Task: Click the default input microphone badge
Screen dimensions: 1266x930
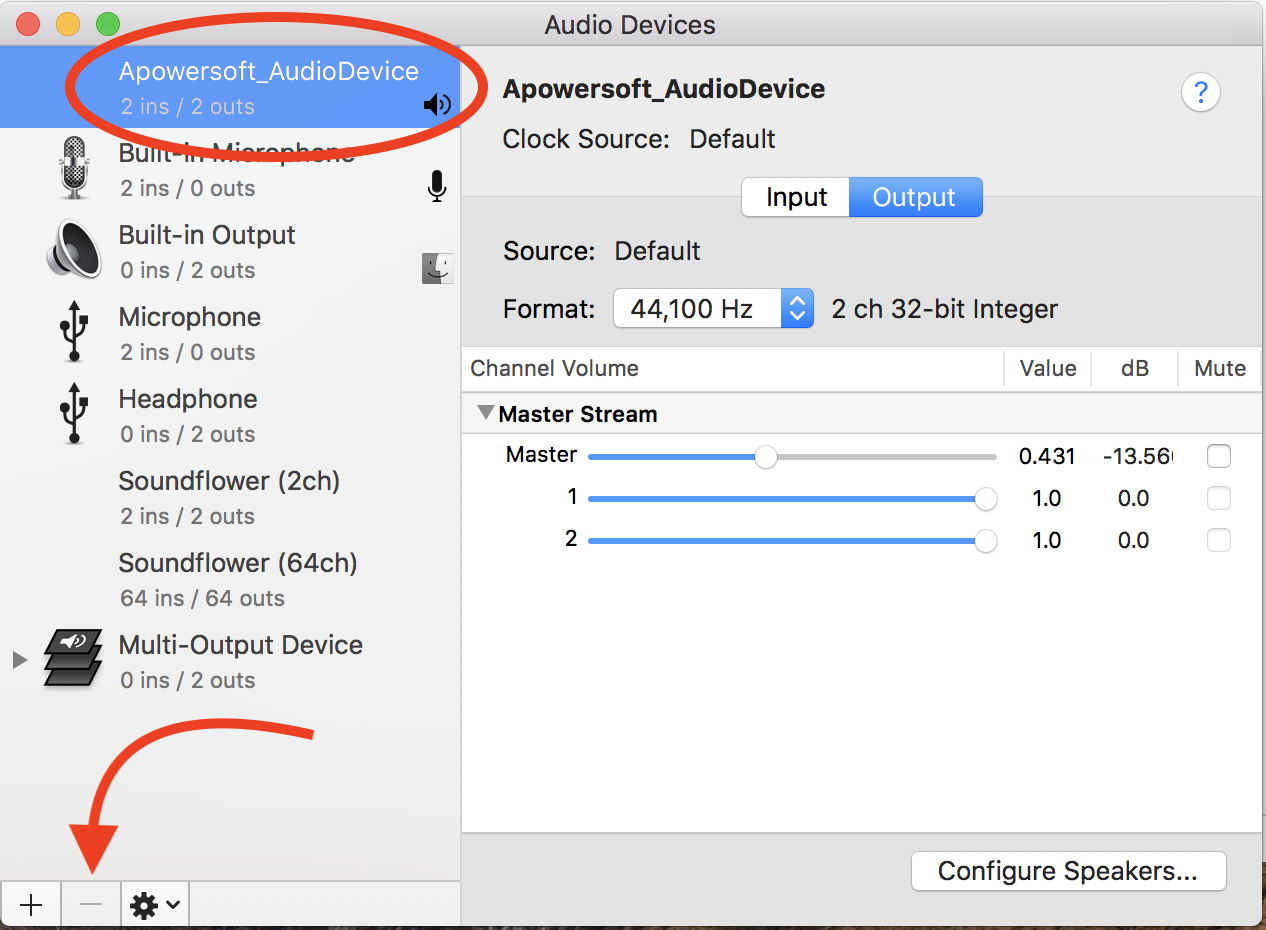Action: (436, 186)
